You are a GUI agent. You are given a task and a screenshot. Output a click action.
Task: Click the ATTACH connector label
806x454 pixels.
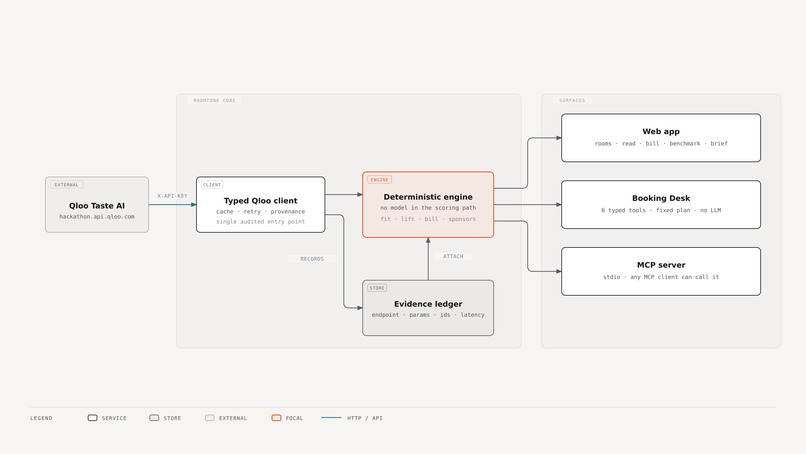click(453, 256)
